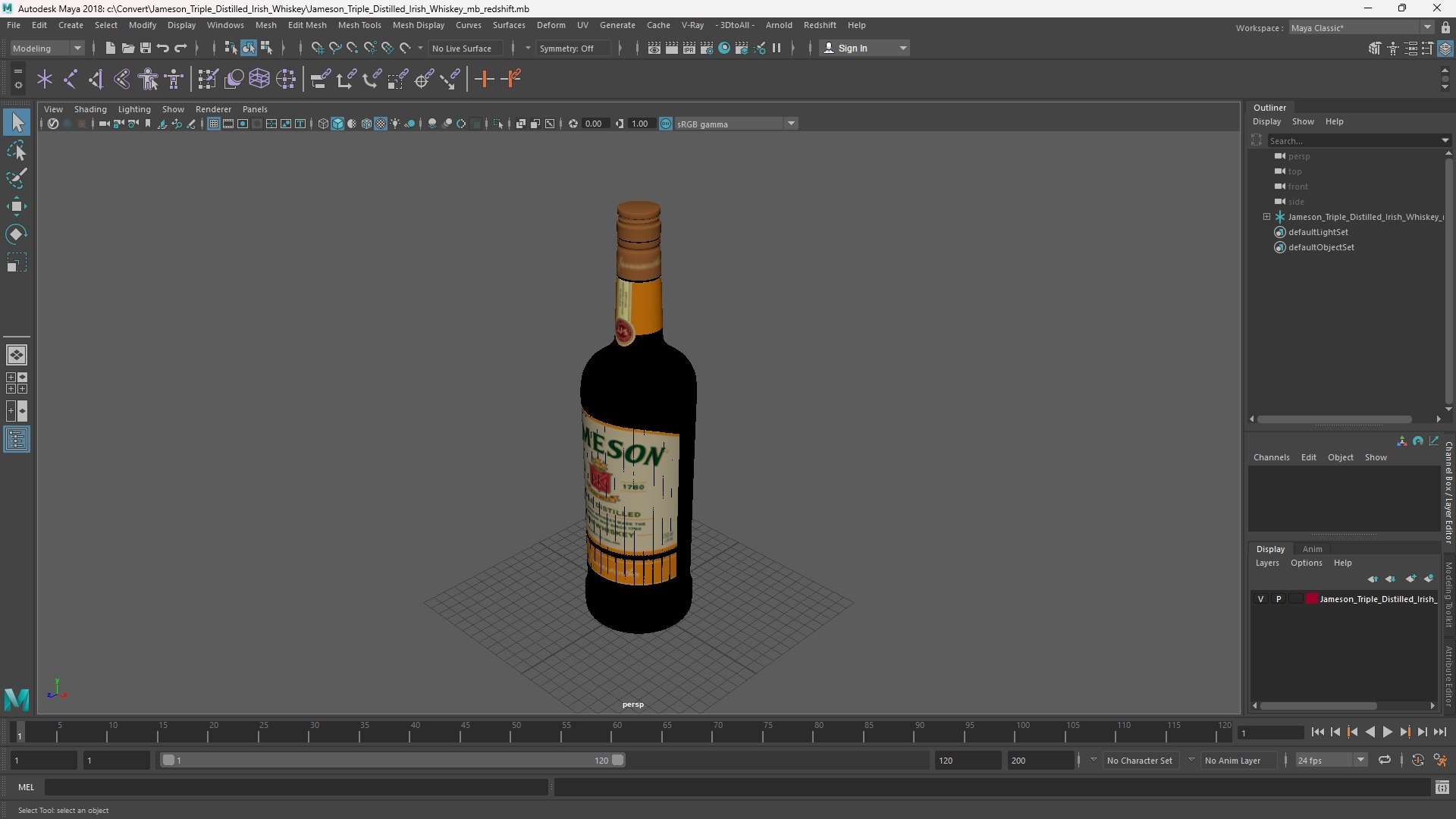Open the Mesh Tools menu
The height and width of the screenshot is (819, 1456).
point(359,25)
